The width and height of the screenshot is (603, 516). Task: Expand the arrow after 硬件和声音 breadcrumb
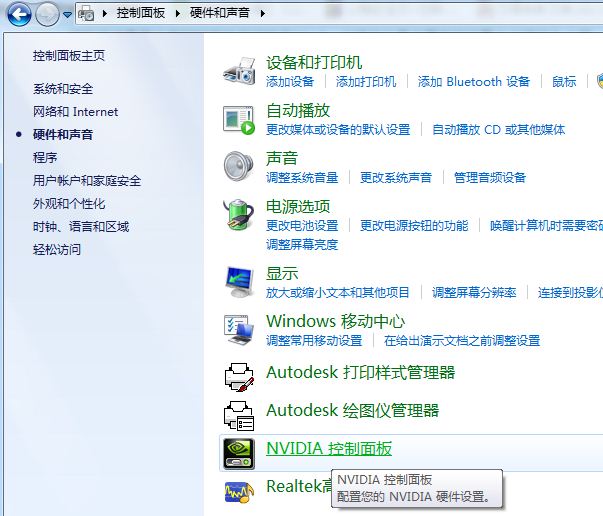tap(263, 14)
